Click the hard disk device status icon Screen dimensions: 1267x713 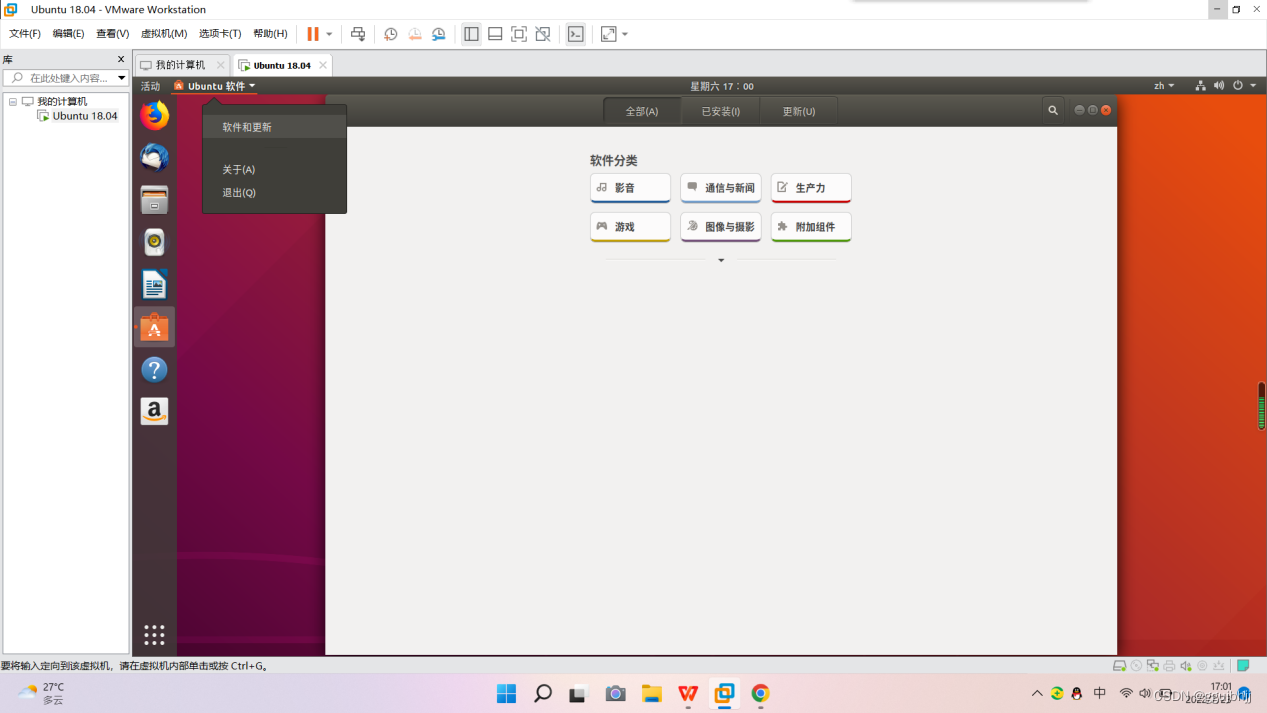1120,666
